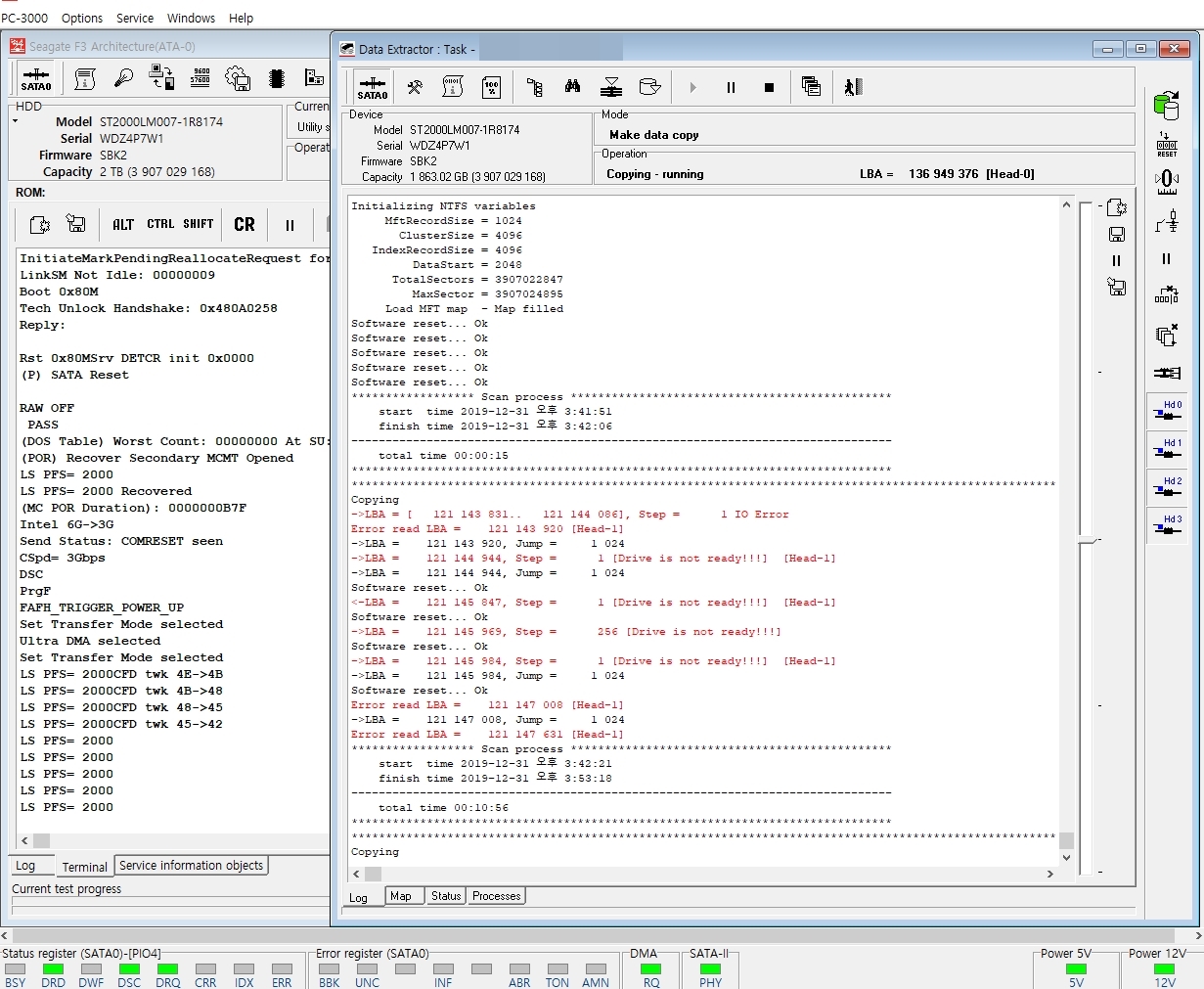Click the 9600/57600 baud rate icon
The width and height of the screenshot is (1204, 989).
201,78
